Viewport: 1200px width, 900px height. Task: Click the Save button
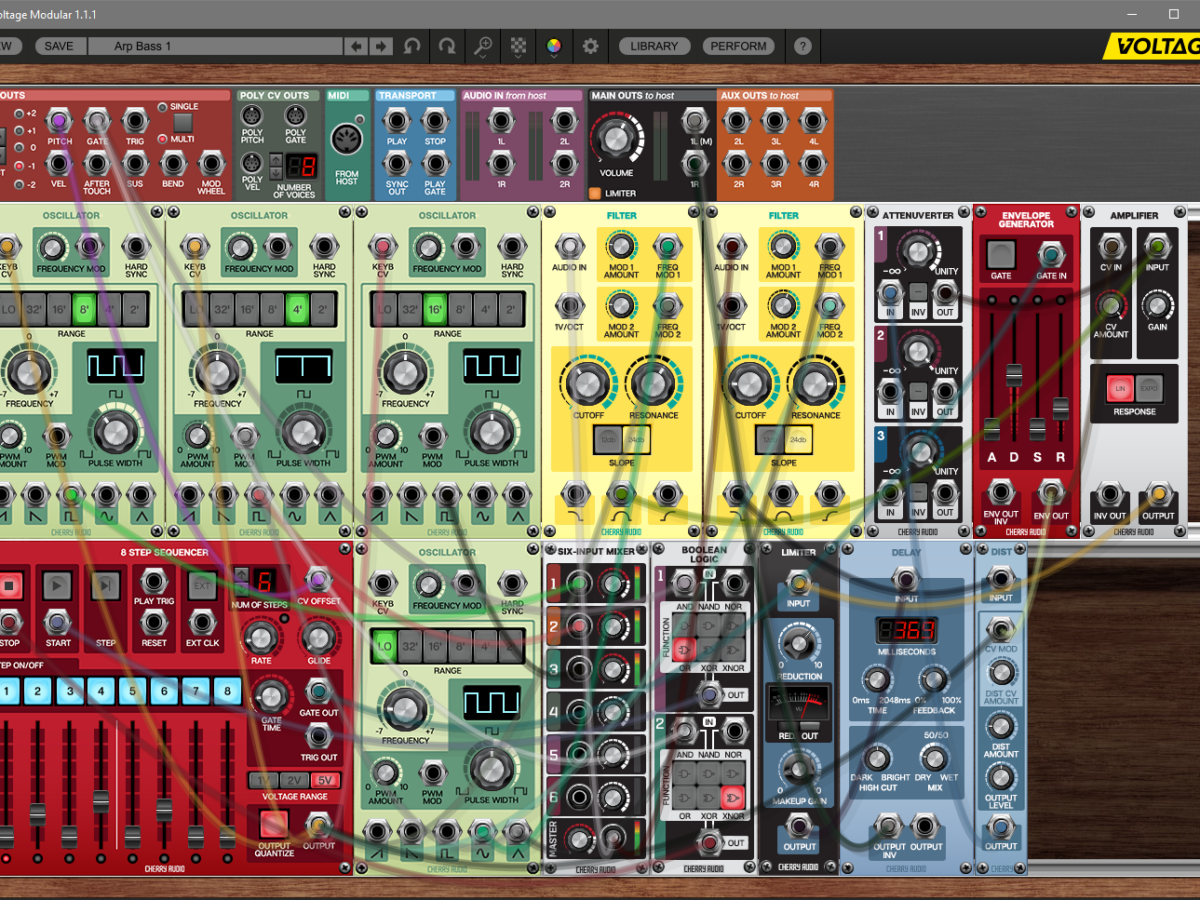point(59,46)
